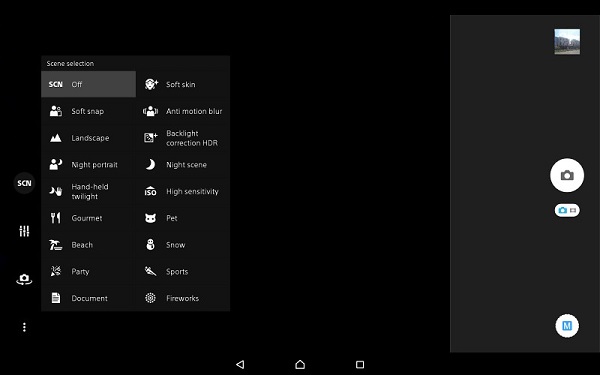The width and height of the screenshot is (600, 375).
Task: Select the Party scene icon
Action: coord(56,271)
